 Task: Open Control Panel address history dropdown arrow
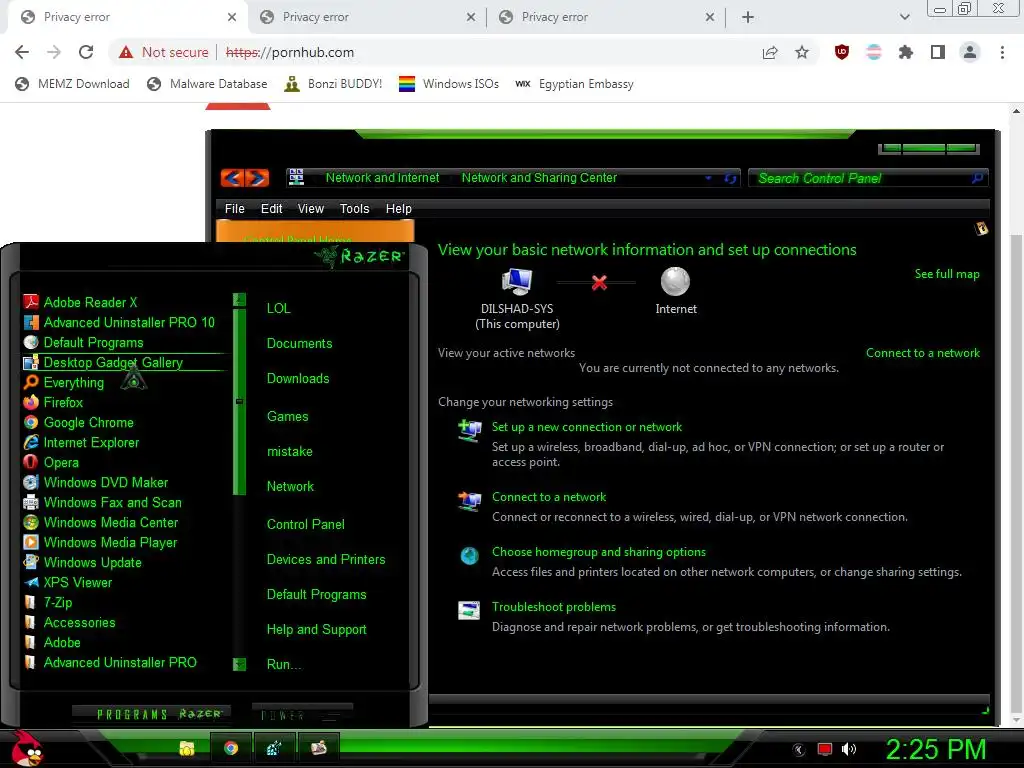coord(708,178)
